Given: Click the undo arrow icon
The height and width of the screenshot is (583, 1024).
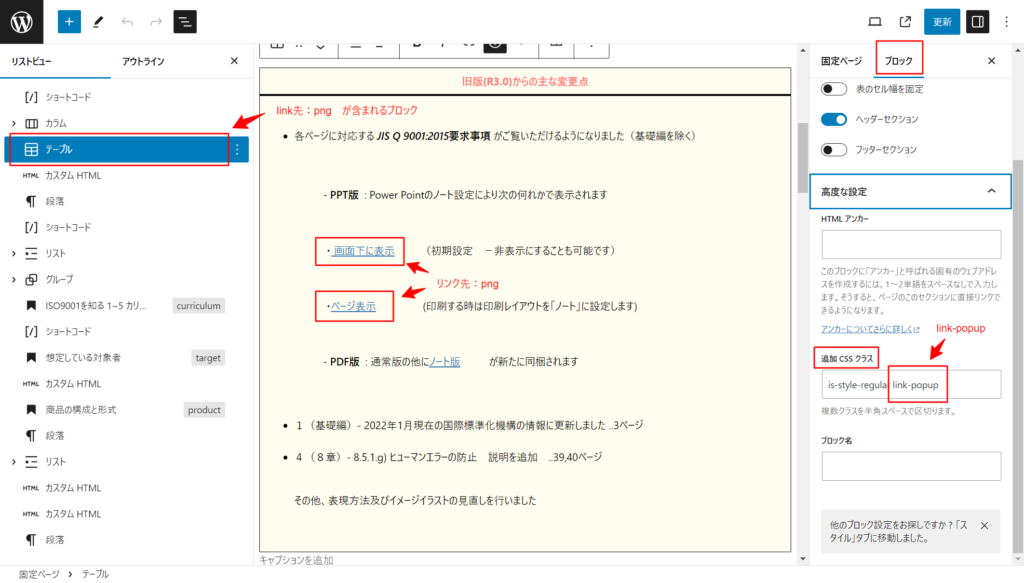Looking at the screenshot, I should [127, 21].
